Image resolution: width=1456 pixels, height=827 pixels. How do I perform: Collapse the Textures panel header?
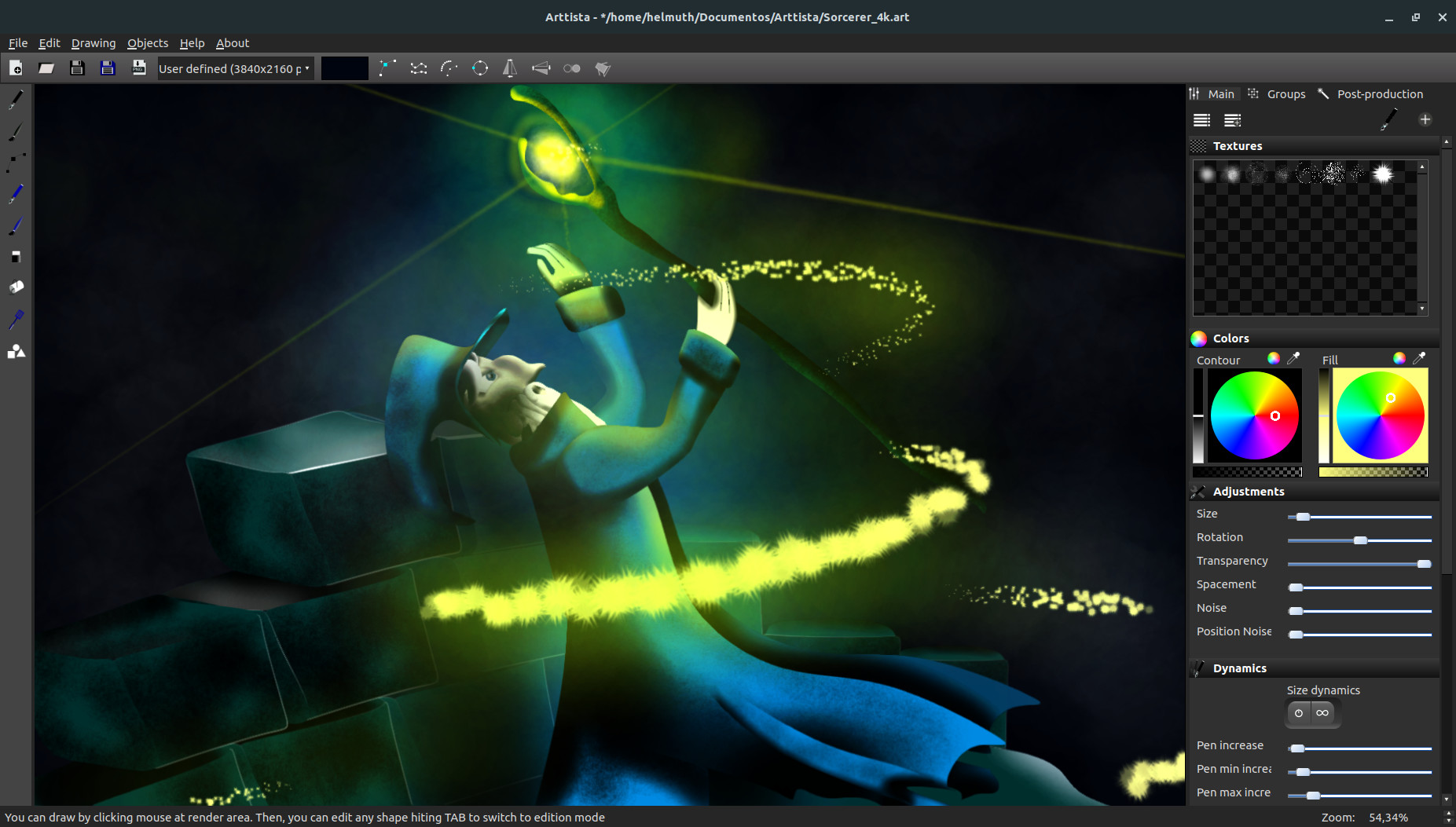tap(1238, 145)
